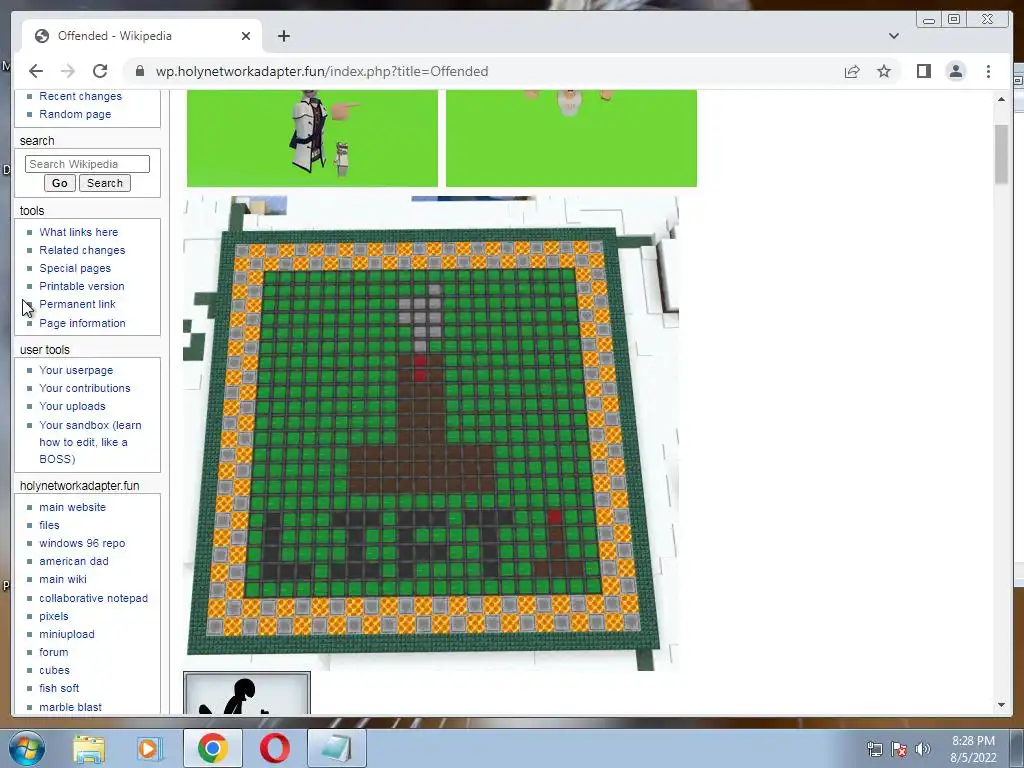Open the miniupload link
Image resolution: width=1024 pixels, height=768 pixels.
coord(67,634)
